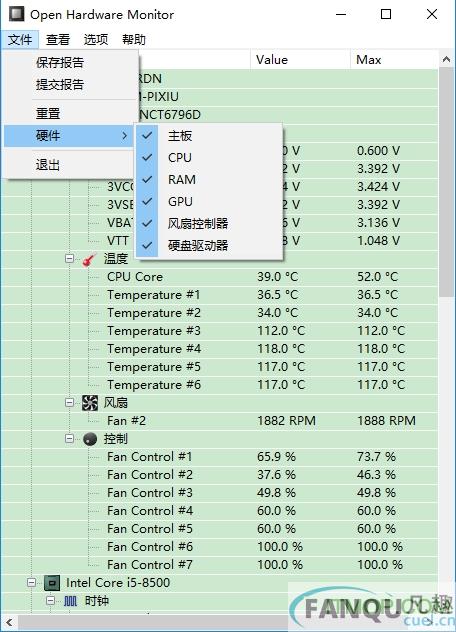The image size is (456, 632).
Task: Toggle 风扇控制器 in the hardware submenu
Action: click(x=208, y=223)
